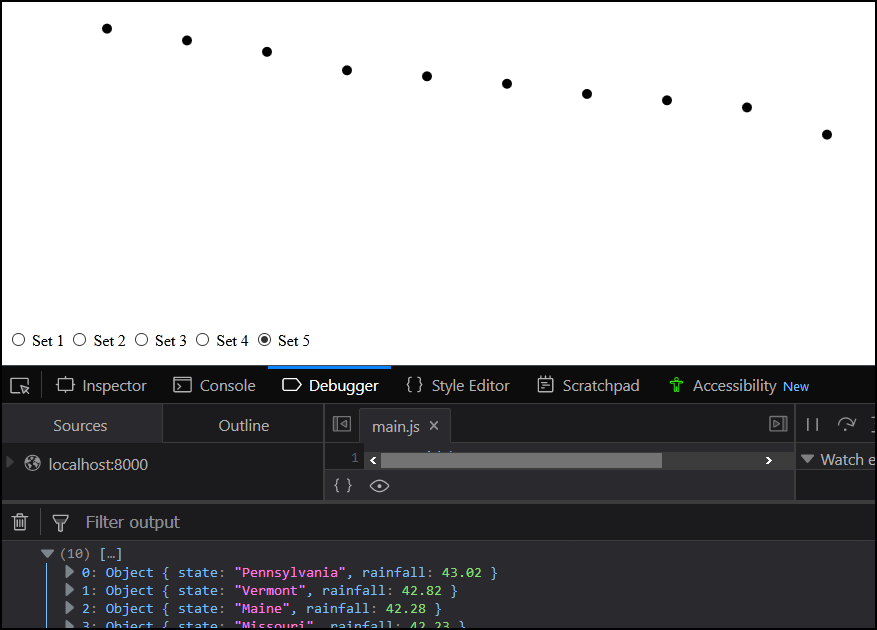Clear the console output with the trash icon
Viewport: 877px width, 630px height.
click(x=19, y=521)
